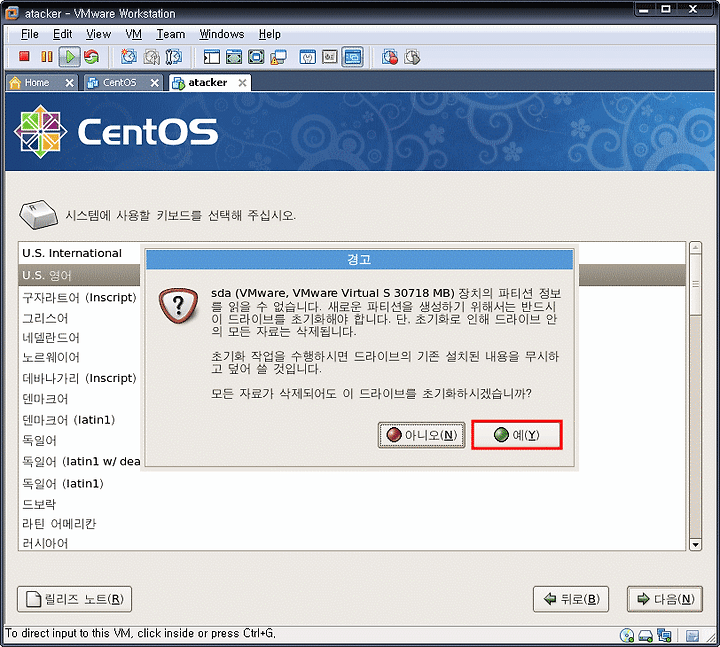Switch to the CentOS tab

pyautogui.click(x=119, y=83)
